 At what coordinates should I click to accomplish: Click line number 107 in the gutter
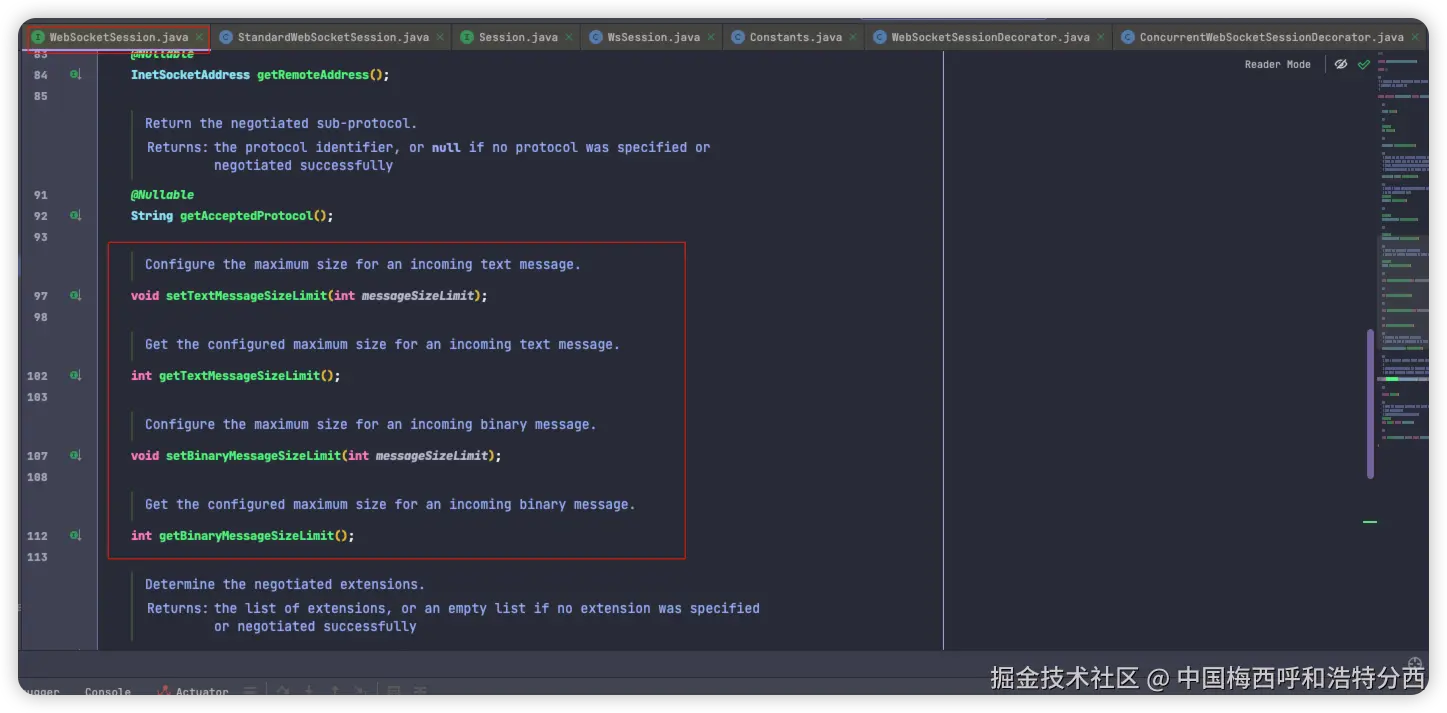(37, 456)
